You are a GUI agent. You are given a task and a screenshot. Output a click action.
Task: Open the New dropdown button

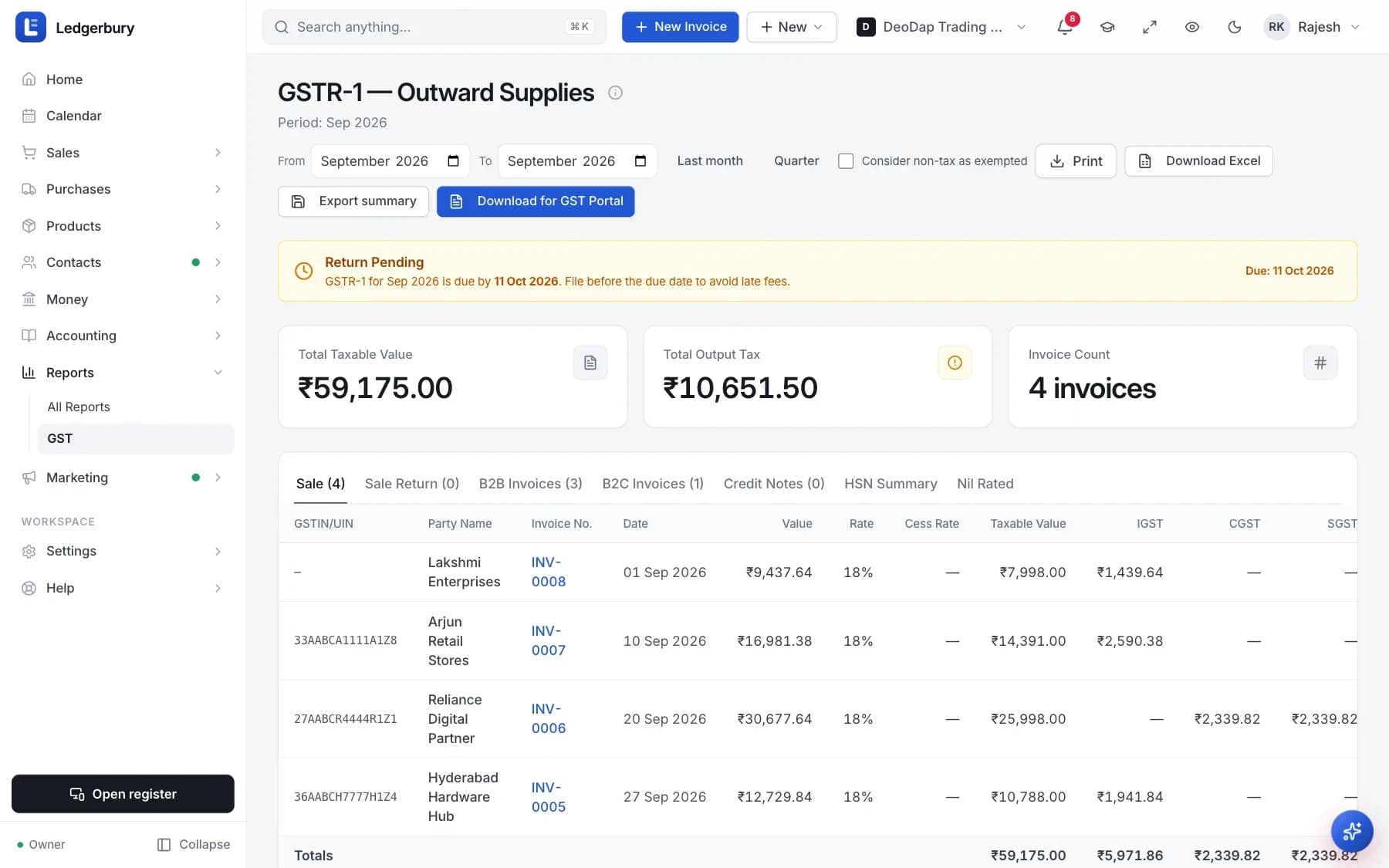click(x=792, y=27)
